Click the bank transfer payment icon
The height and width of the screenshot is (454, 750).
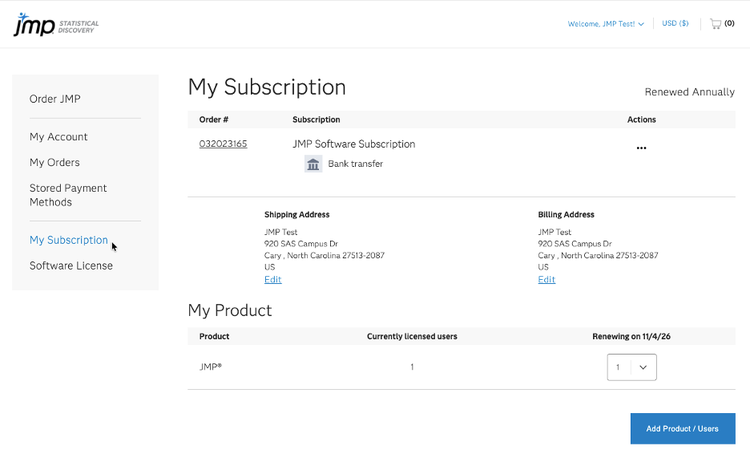pos(313,164)
